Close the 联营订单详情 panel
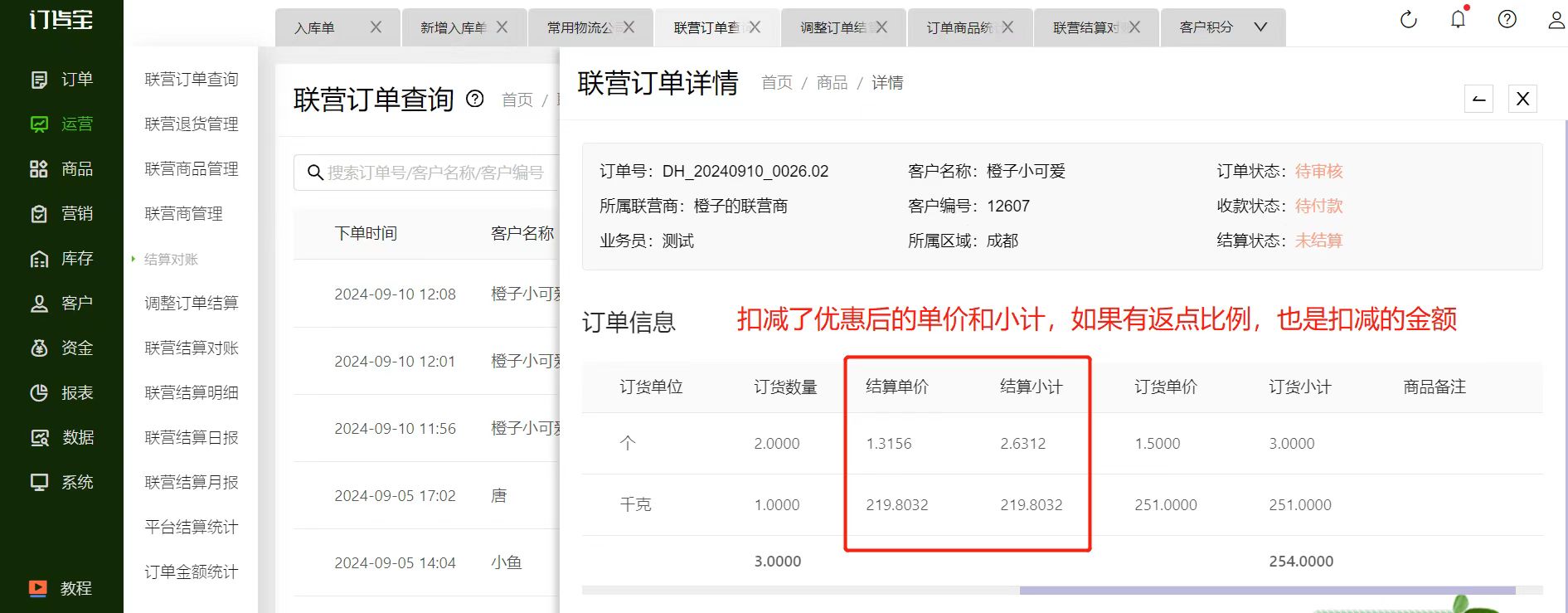This screenshot has height=613, width=1568. pos(1522,99)
